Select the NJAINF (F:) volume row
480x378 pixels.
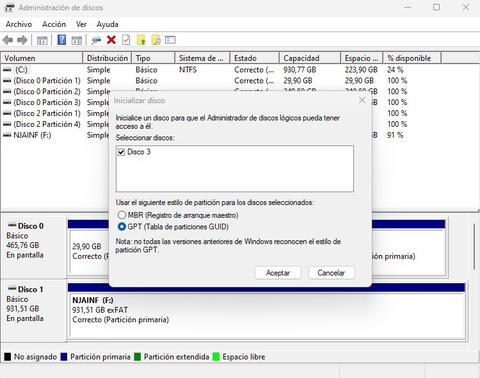(55, 135)
